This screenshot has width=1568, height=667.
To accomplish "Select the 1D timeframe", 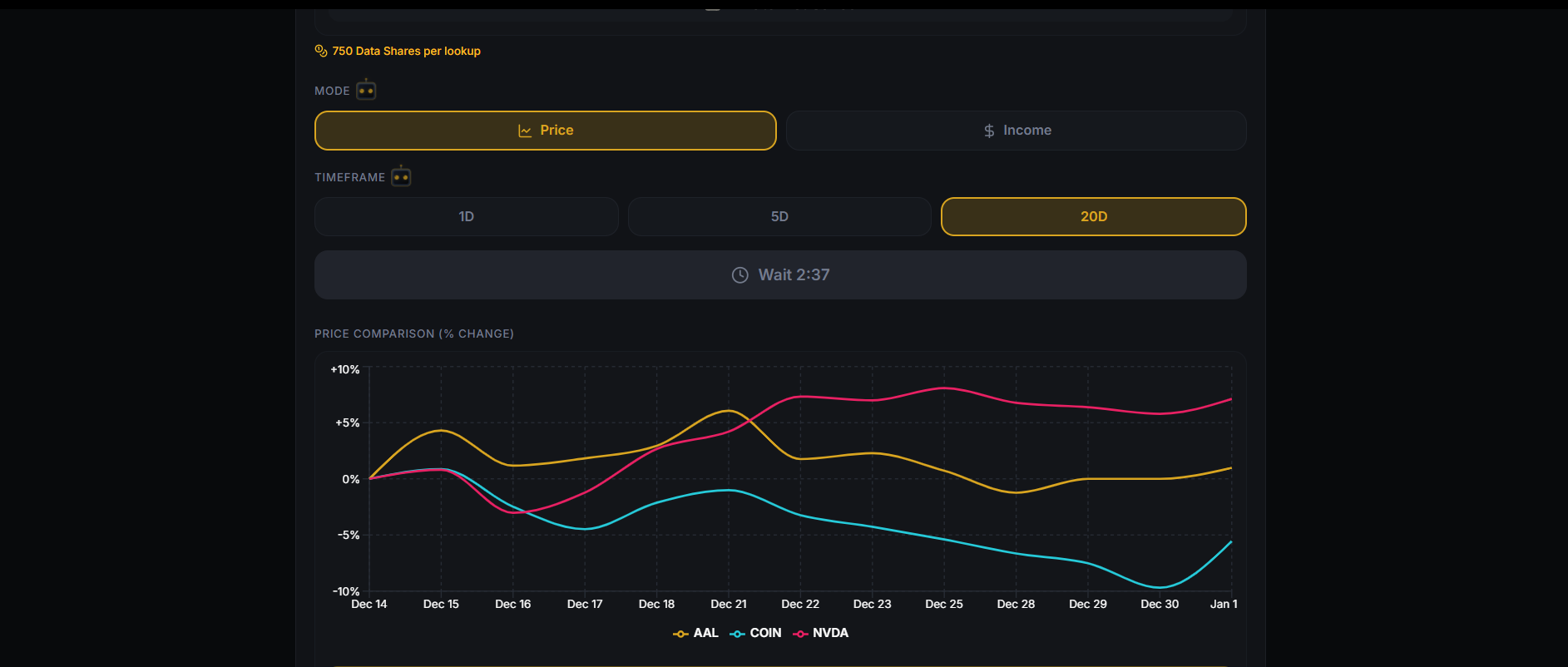I will click(466, 216).
